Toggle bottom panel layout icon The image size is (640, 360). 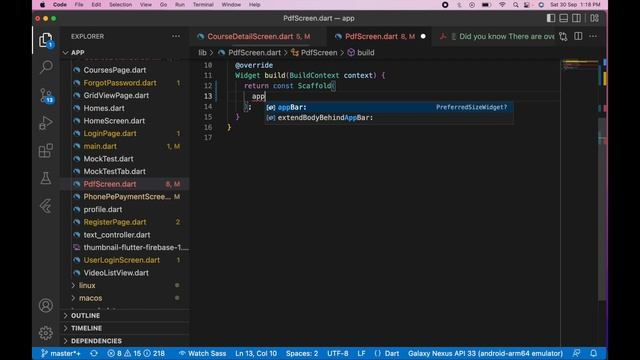pos(564,18)
